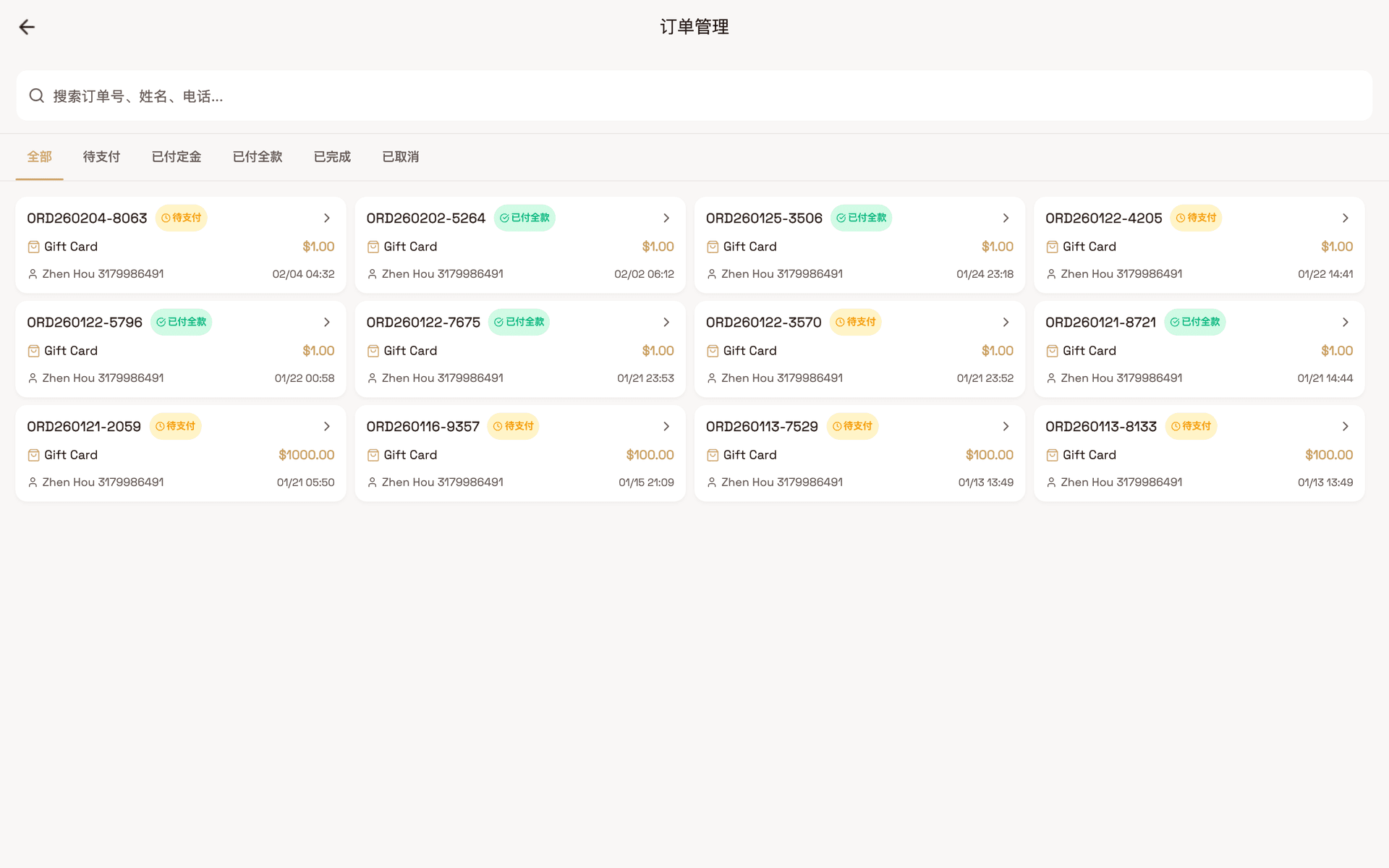Select the 已完成 tab
1389x868 pixels.
(331, 156)
